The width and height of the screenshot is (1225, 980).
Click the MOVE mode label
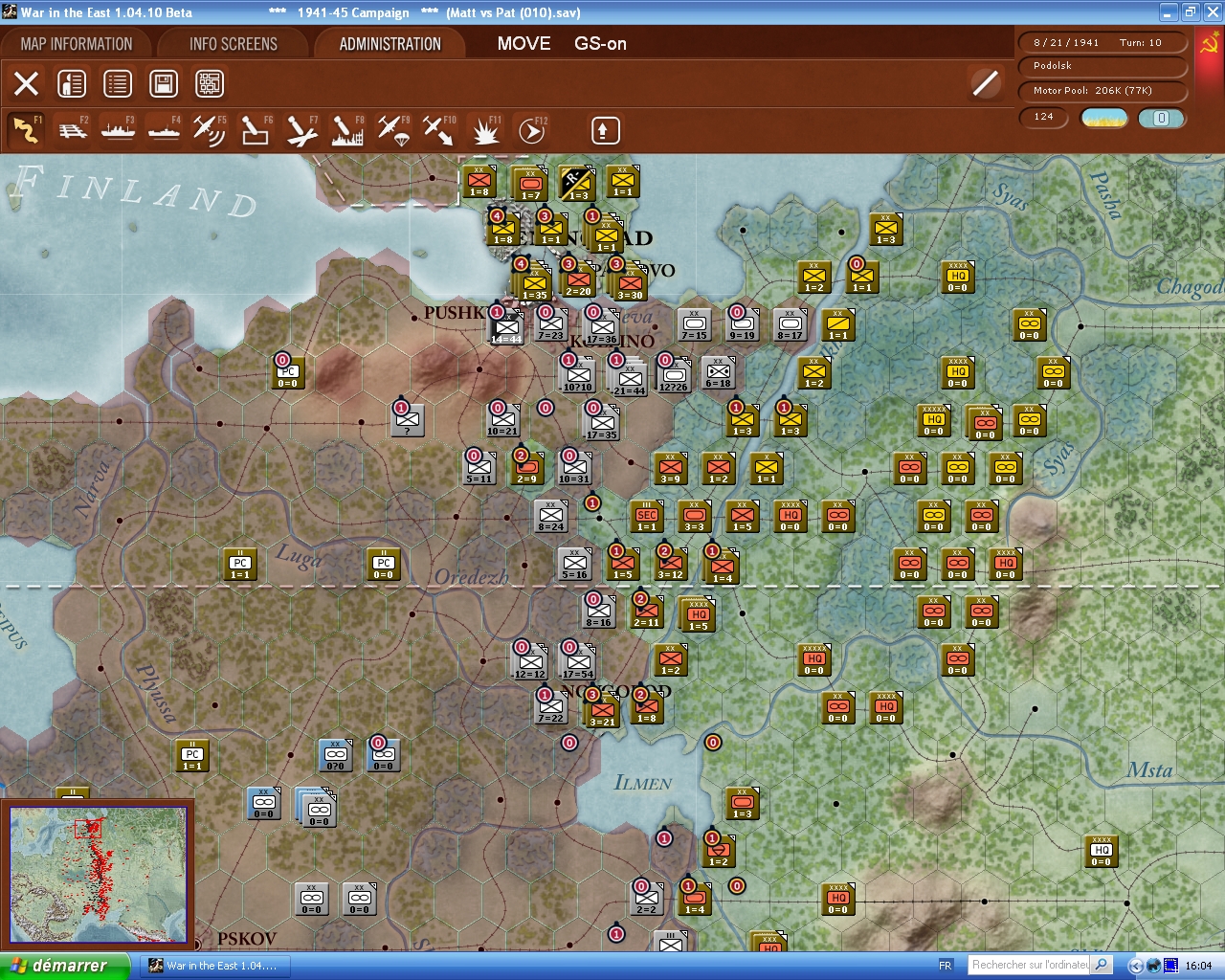523,43
